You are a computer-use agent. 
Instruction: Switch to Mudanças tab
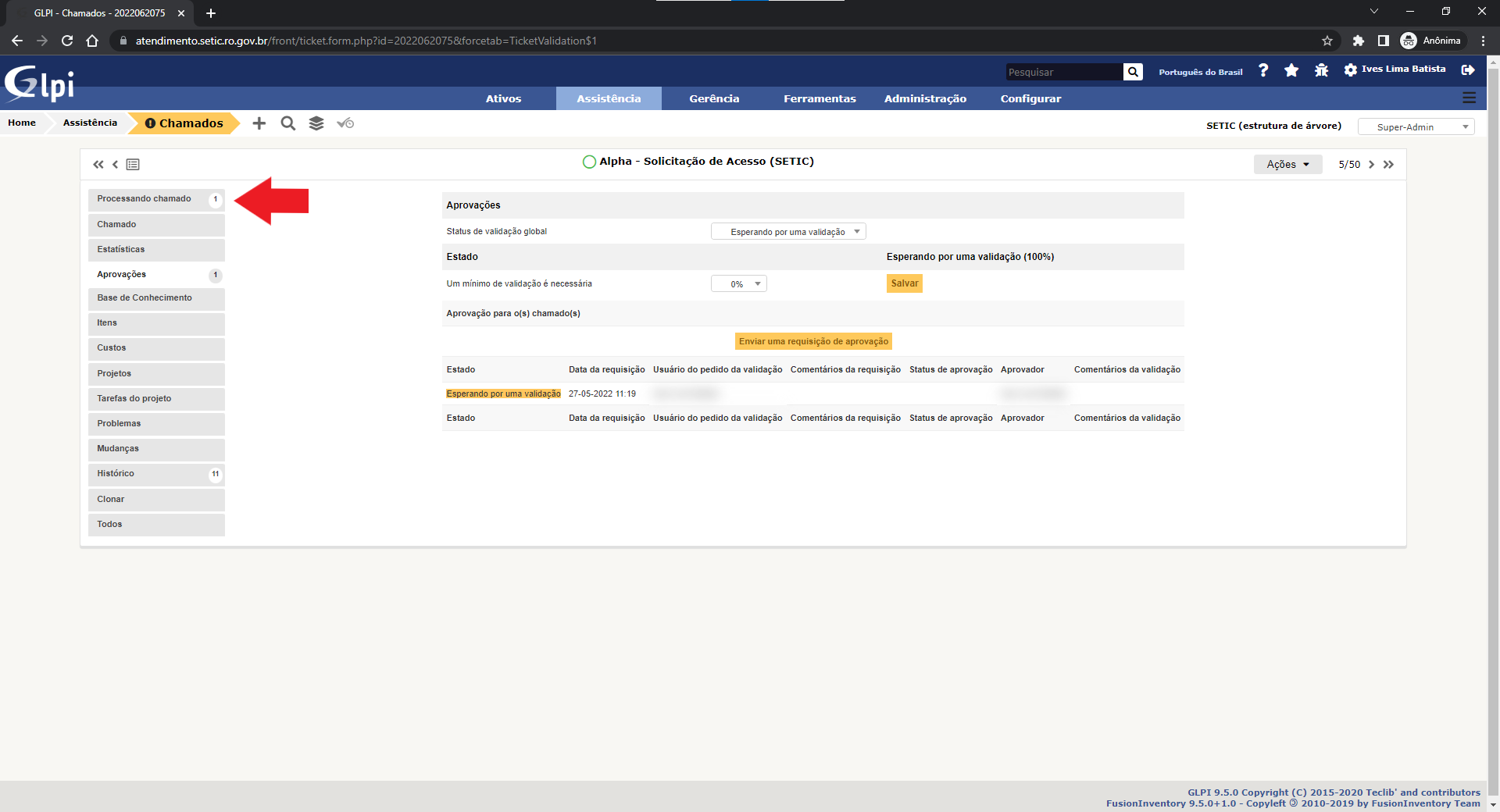point(156,449)
